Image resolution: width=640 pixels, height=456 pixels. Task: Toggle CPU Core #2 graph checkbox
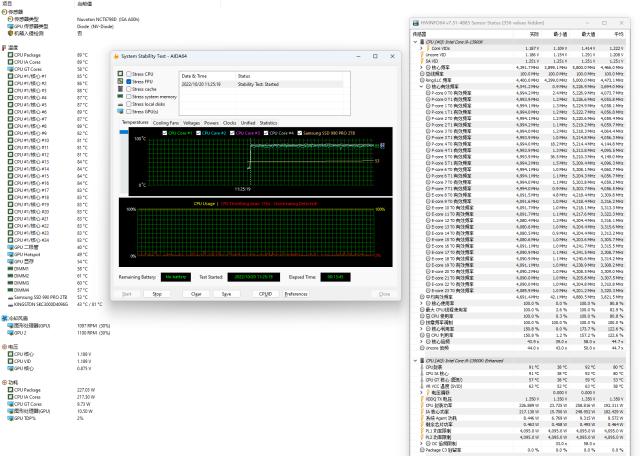pyautogui.click(x=198, y=133)
